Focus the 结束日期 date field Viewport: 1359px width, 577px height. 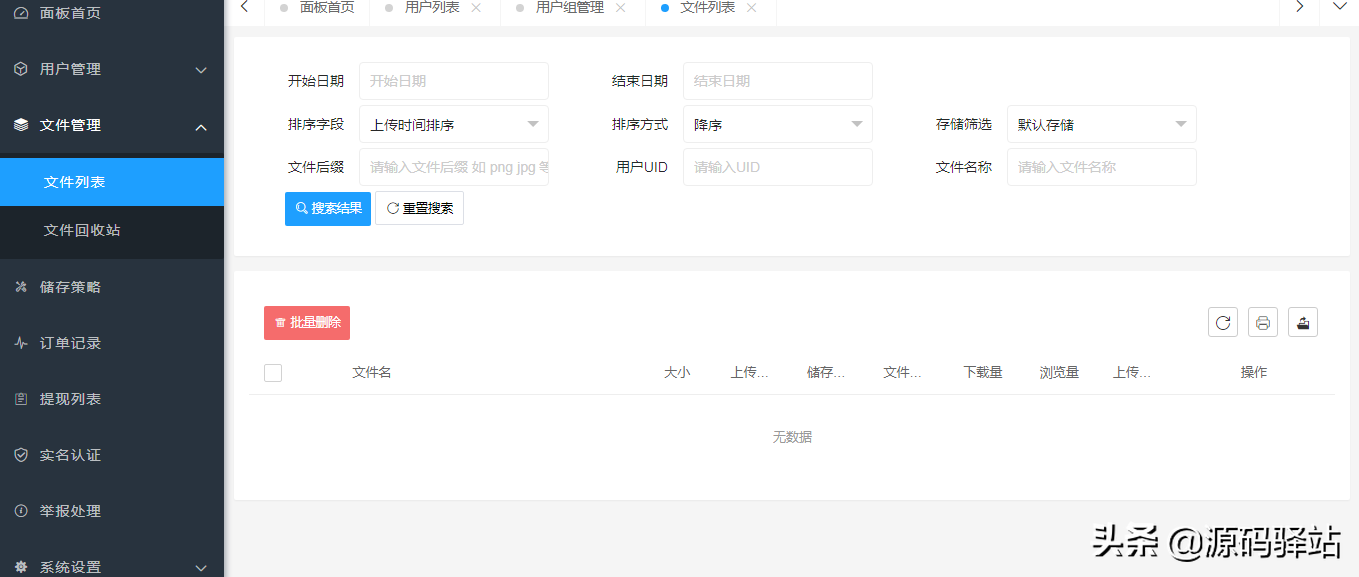point(777,81)
